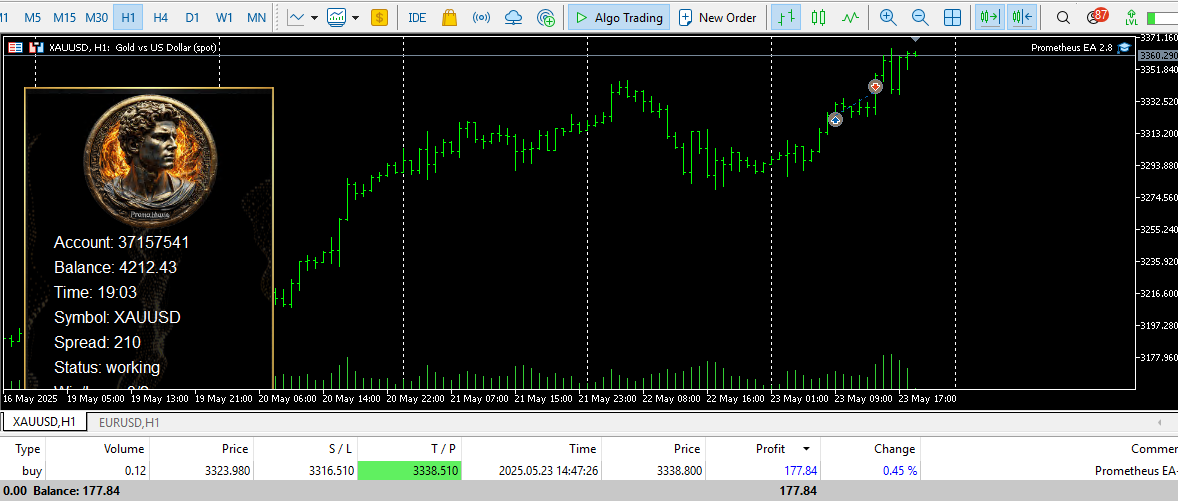Screen dimensions: 1178x501
Task: Open a New Order dialog
Action: point(717,17)
